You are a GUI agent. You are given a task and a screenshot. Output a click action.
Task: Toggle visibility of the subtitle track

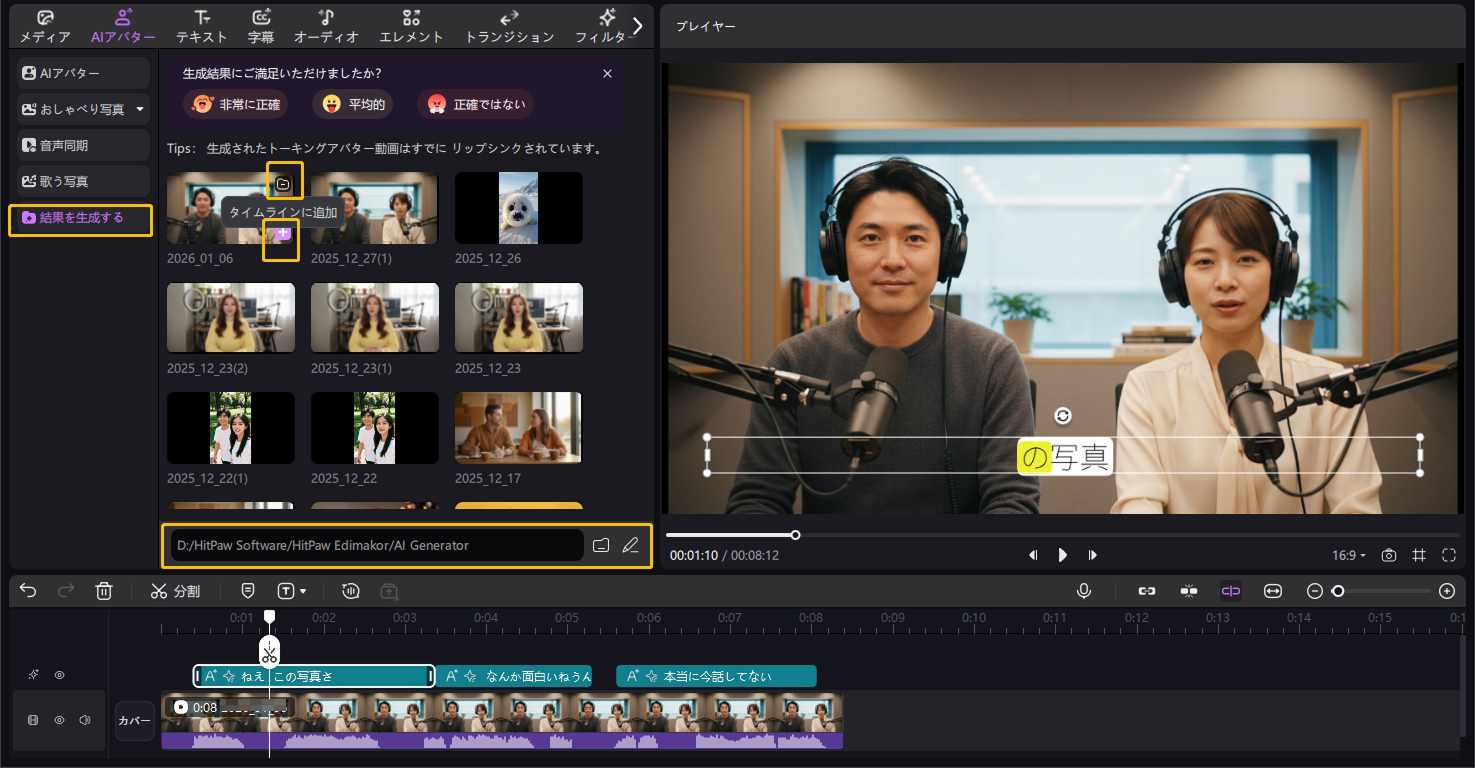[x=59, y=676]
